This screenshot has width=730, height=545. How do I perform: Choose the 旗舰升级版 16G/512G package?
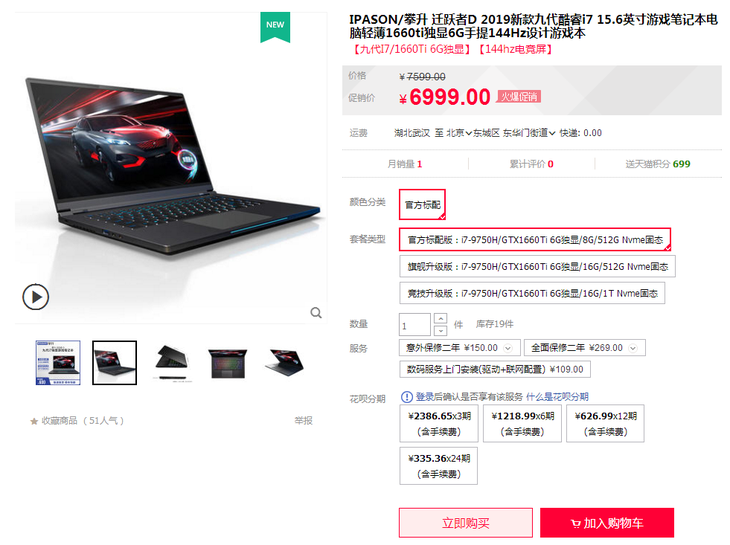(x=537, y=267)
